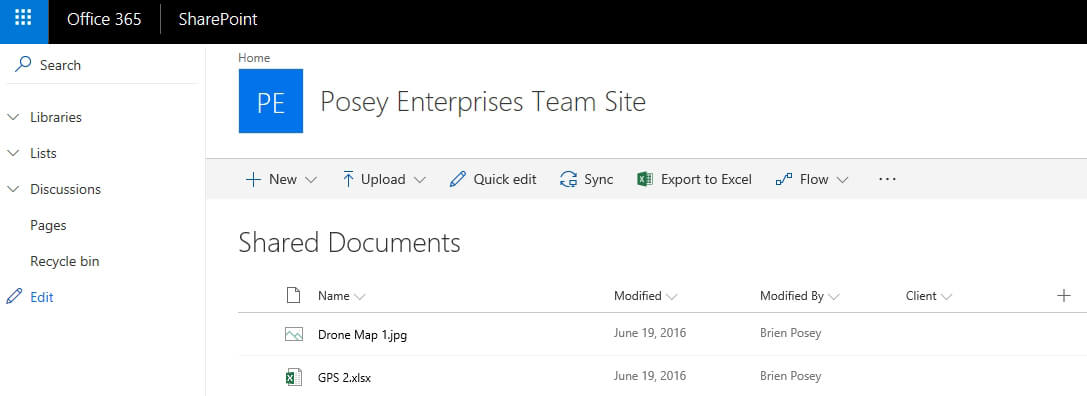Click the PE site logo tile
The image size is (1087, 396).
tap(270, 101)
